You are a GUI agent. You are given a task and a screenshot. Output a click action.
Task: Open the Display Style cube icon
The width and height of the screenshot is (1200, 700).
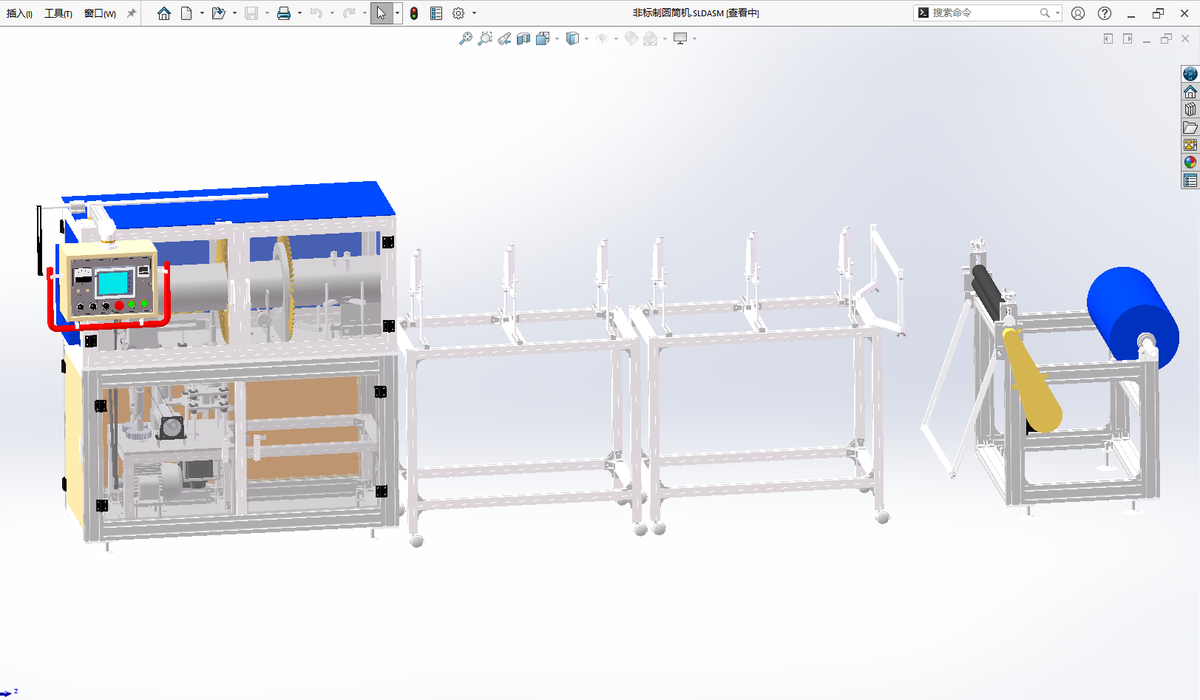click(x=572, y=39)
